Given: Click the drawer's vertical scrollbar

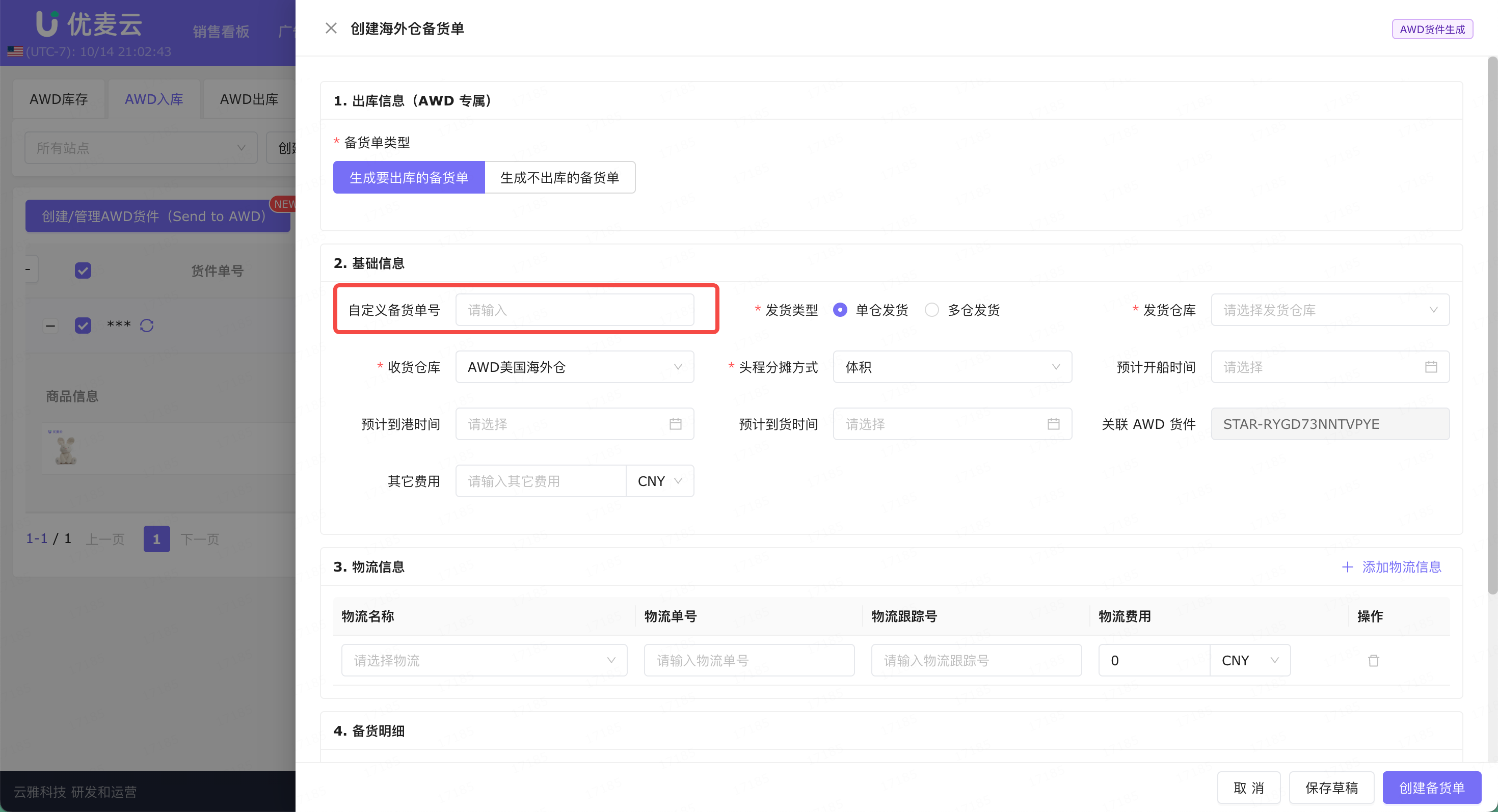Looking at the screenshot, I should [x=1492, y=326].
